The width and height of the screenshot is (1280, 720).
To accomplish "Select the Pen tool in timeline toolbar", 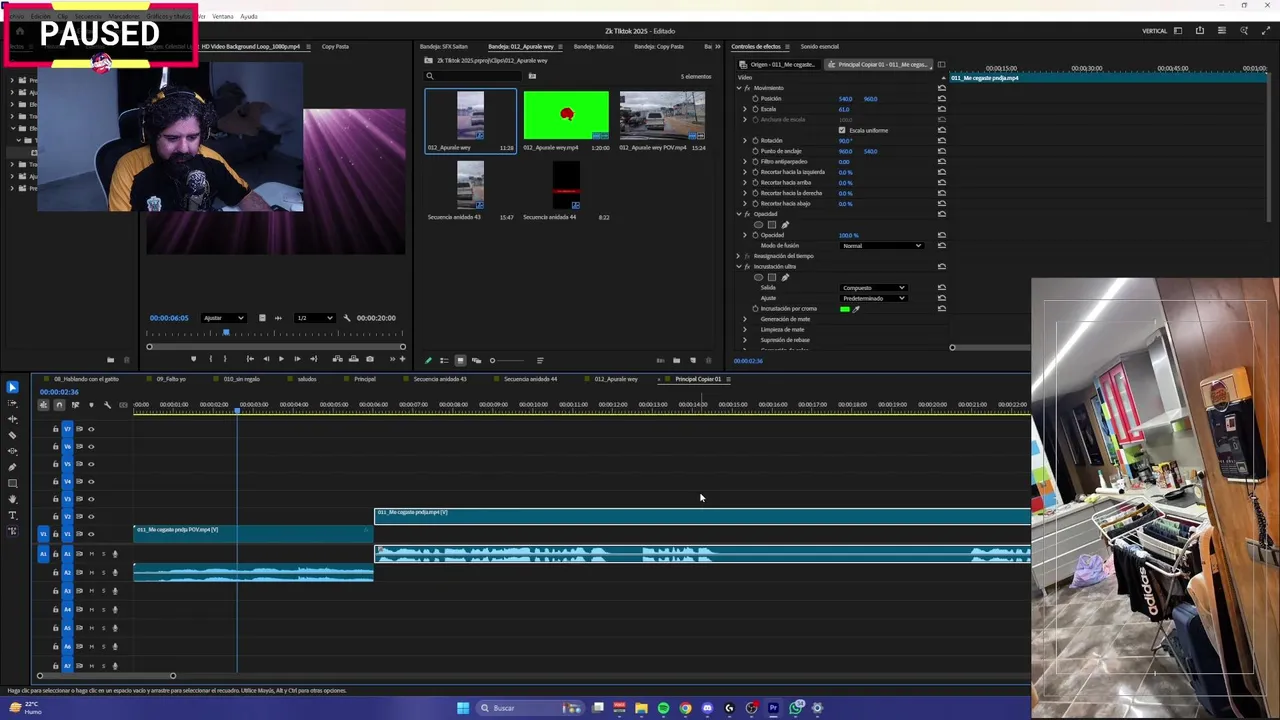I will coord(12,467).
